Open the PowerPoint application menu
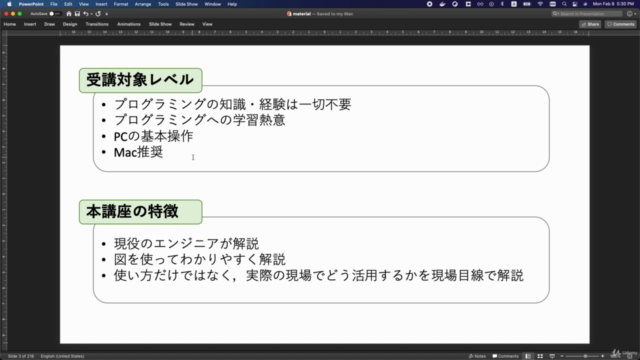640x360 pixels. (31, 4)
